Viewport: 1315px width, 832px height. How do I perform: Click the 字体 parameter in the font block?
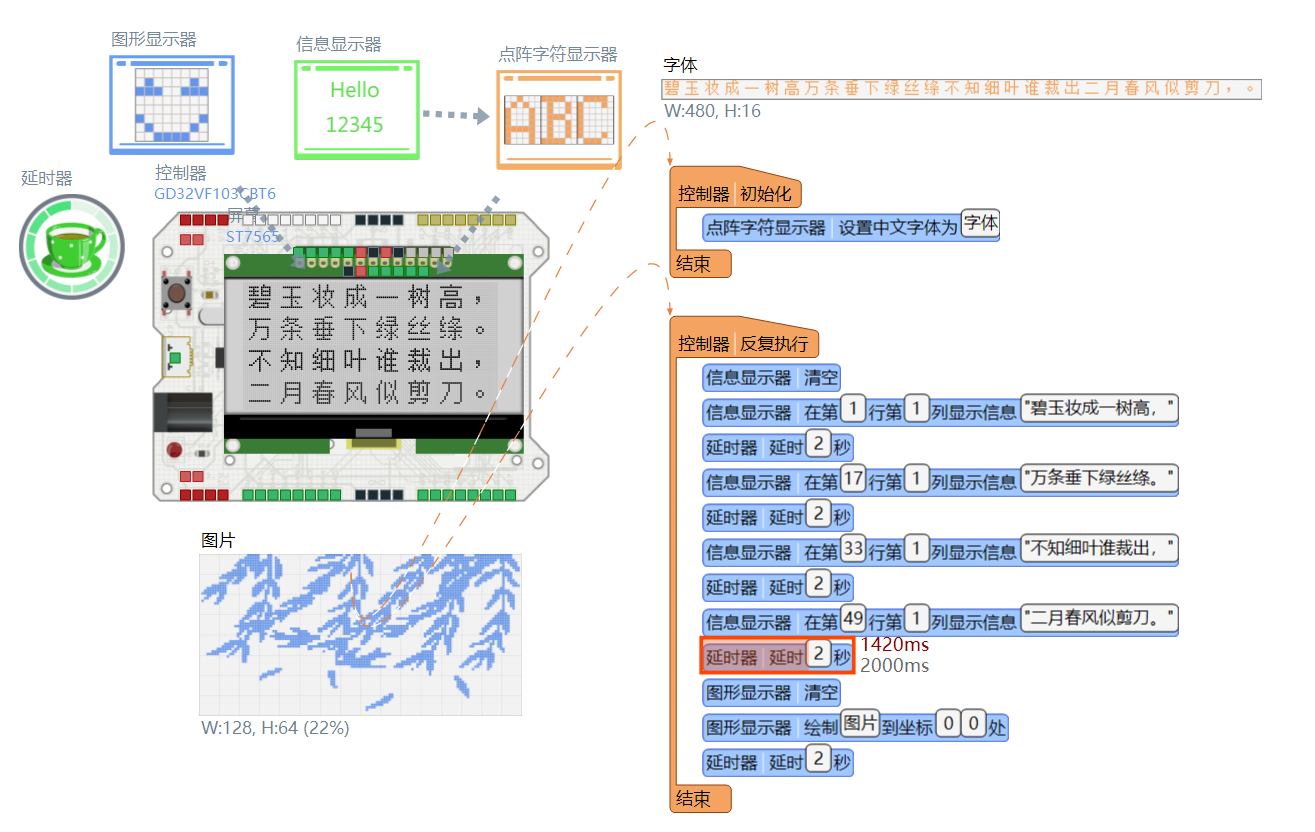980,224
